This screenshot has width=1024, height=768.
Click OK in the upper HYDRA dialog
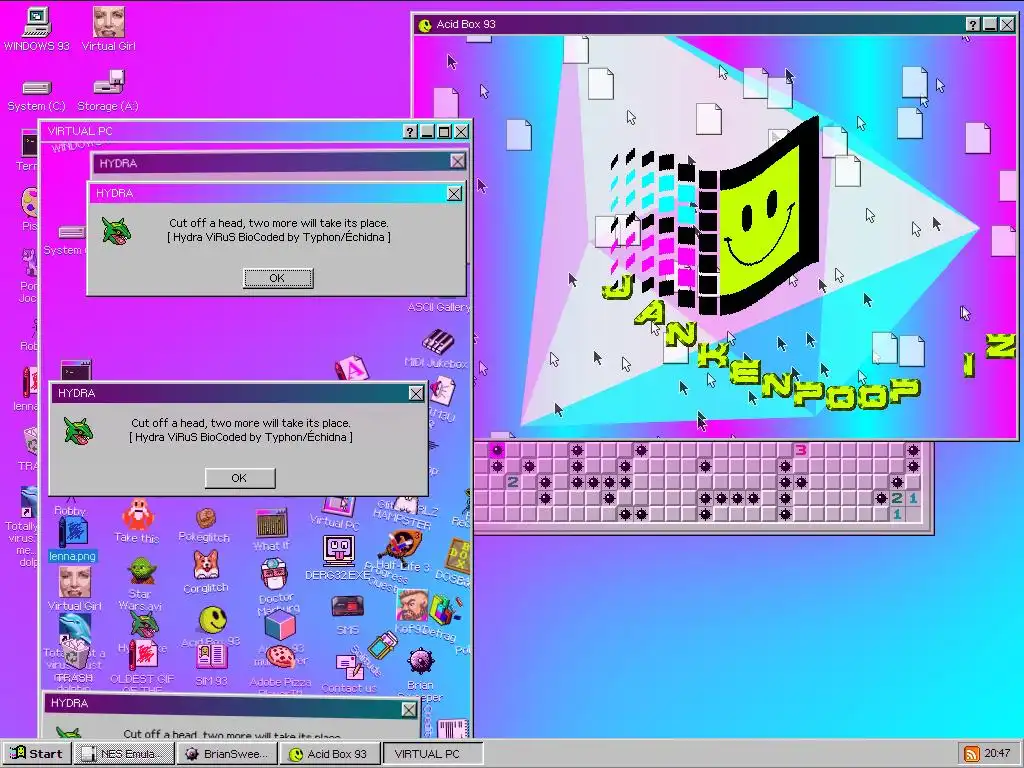278,278
